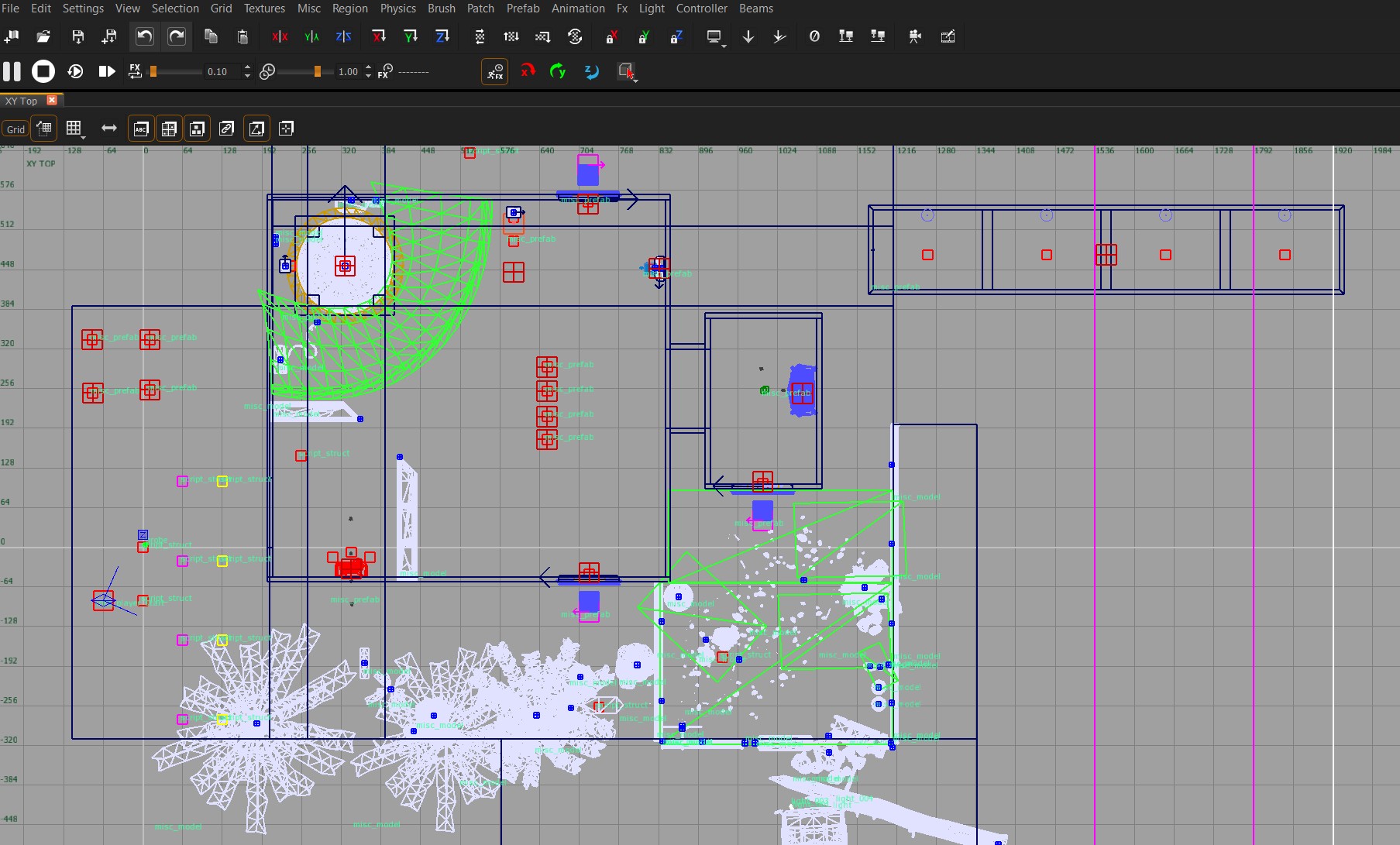
Task: Save the map with save icon
Action: pyautogui.click(x=77, y=36)
